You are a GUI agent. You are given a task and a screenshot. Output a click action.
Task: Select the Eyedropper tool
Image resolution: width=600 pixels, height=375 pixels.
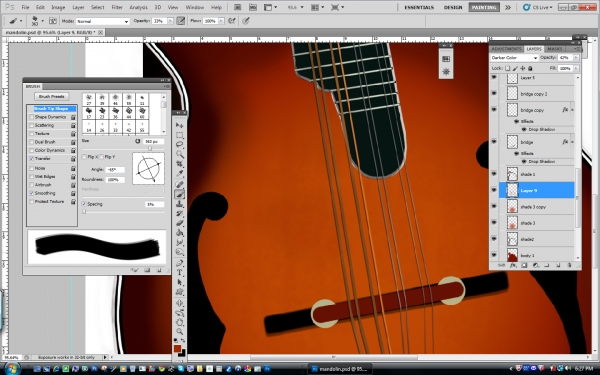coord(179,173)
